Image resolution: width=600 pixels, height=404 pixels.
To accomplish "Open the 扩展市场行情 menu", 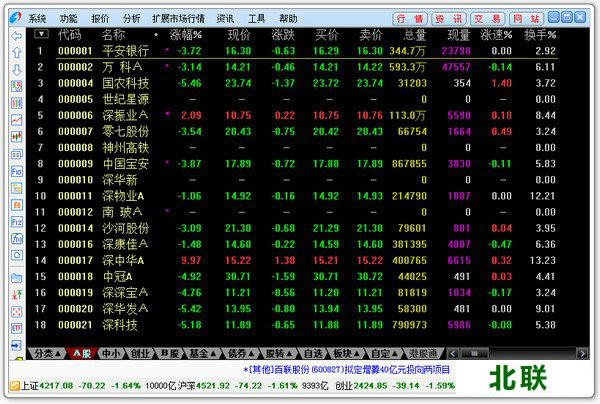I will tap(180, 18).
